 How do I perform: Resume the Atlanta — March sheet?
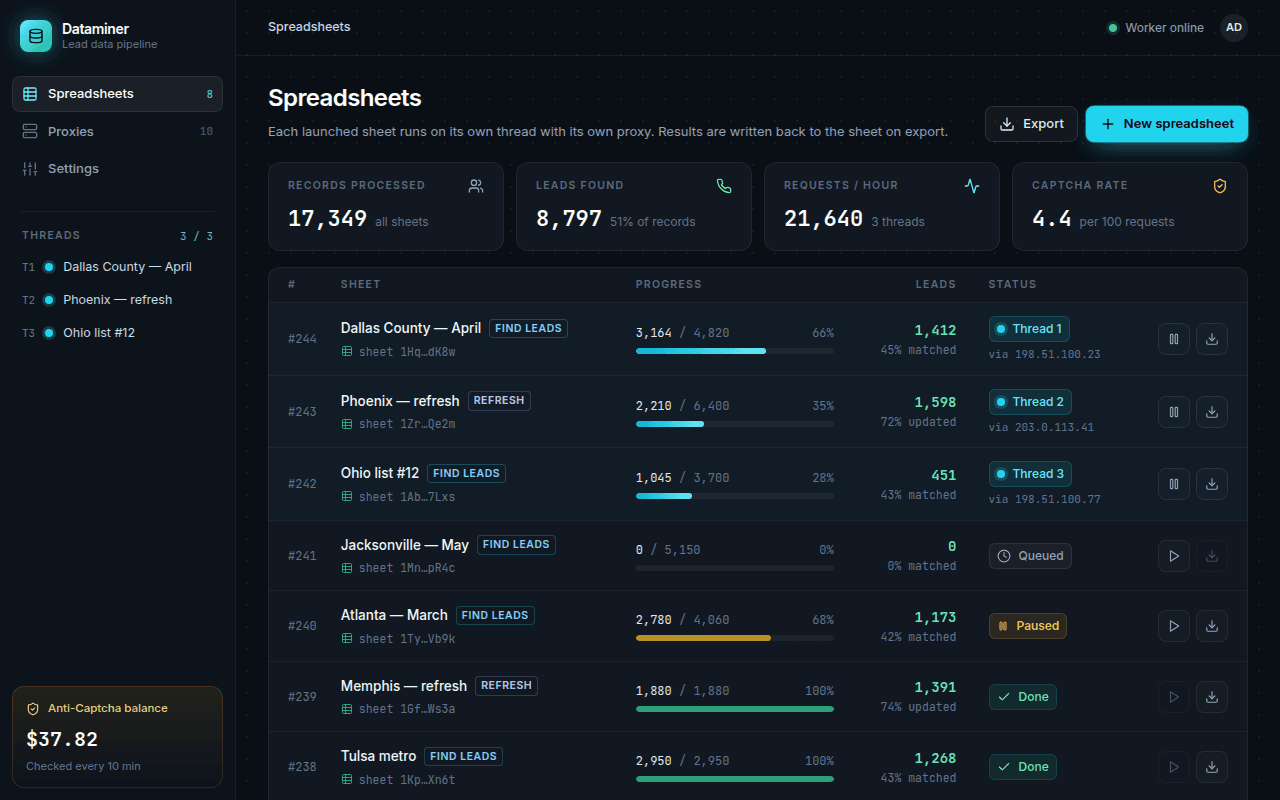click(x=1174, y=626)
